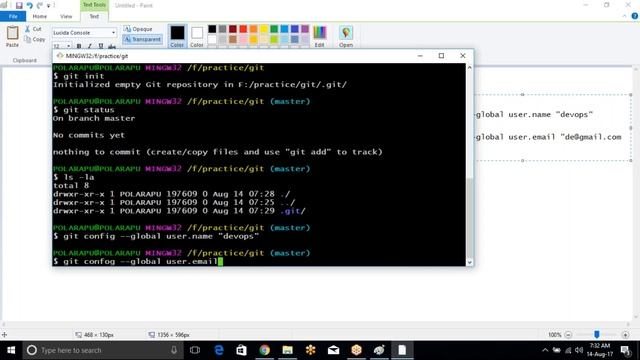
Task: Open volume control in system tray
Action: pos(579,350)
